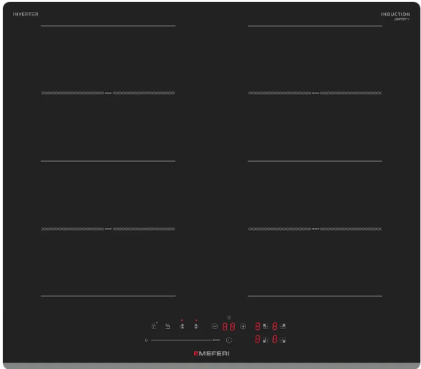Select the rear-left zone selector icon
This screenshot has height=369, width=421.
click(265, 326)
